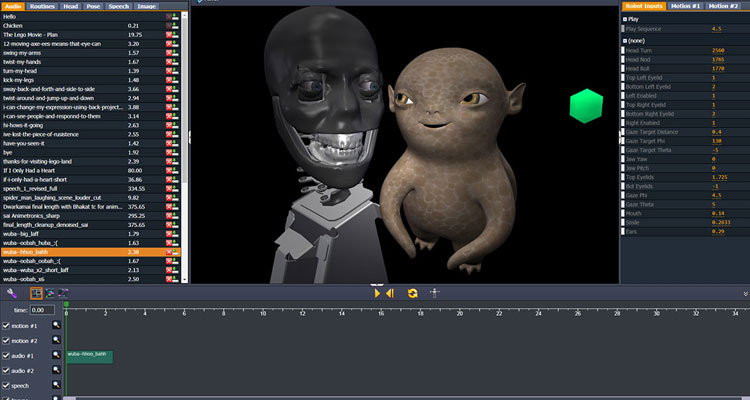This screenshot has height=400, width=750.
Task: Switch to the Routines tab
Action: click(x=43, y=5)
